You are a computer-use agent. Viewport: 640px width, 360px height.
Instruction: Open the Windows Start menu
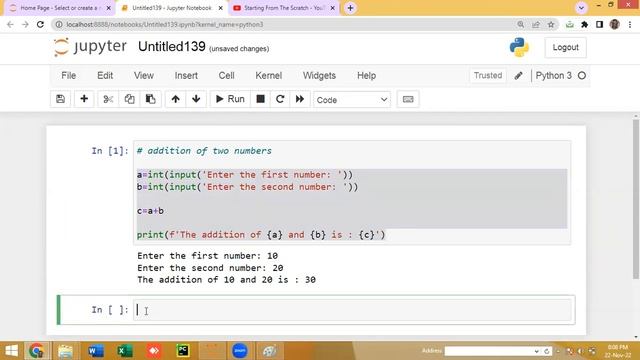[x=11, y=351]
